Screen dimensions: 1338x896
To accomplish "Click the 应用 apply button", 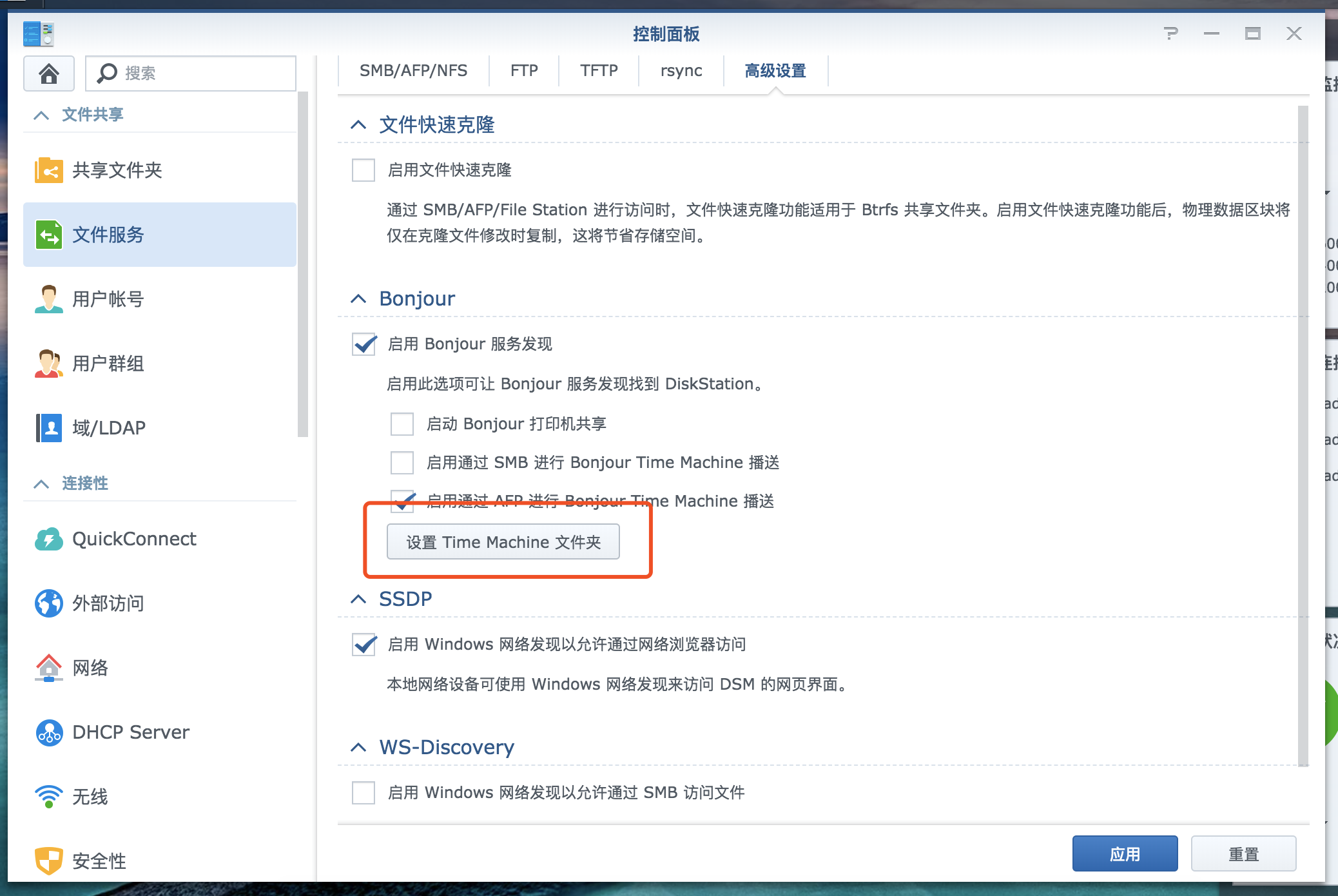I will point(1125,854).
